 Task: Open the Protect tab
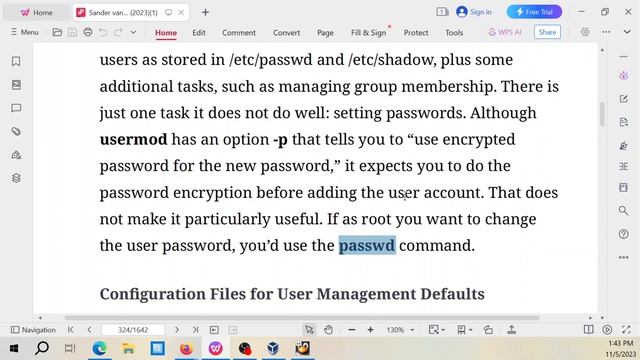coord(416,33)
